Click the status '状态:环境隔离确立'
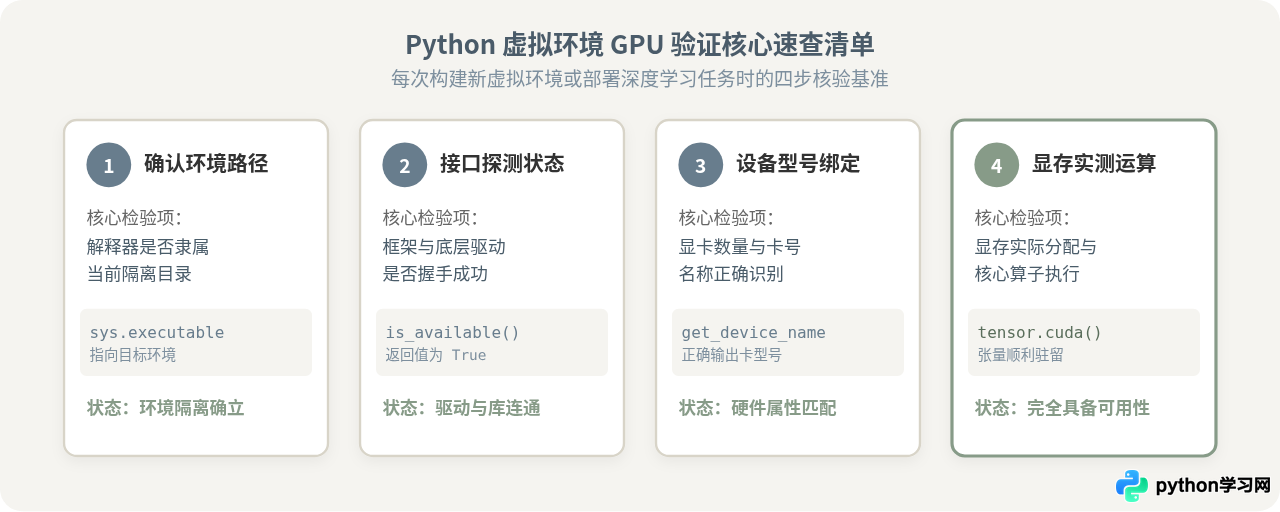Viewport: 1280px width, 512px height. pos(166,408)
